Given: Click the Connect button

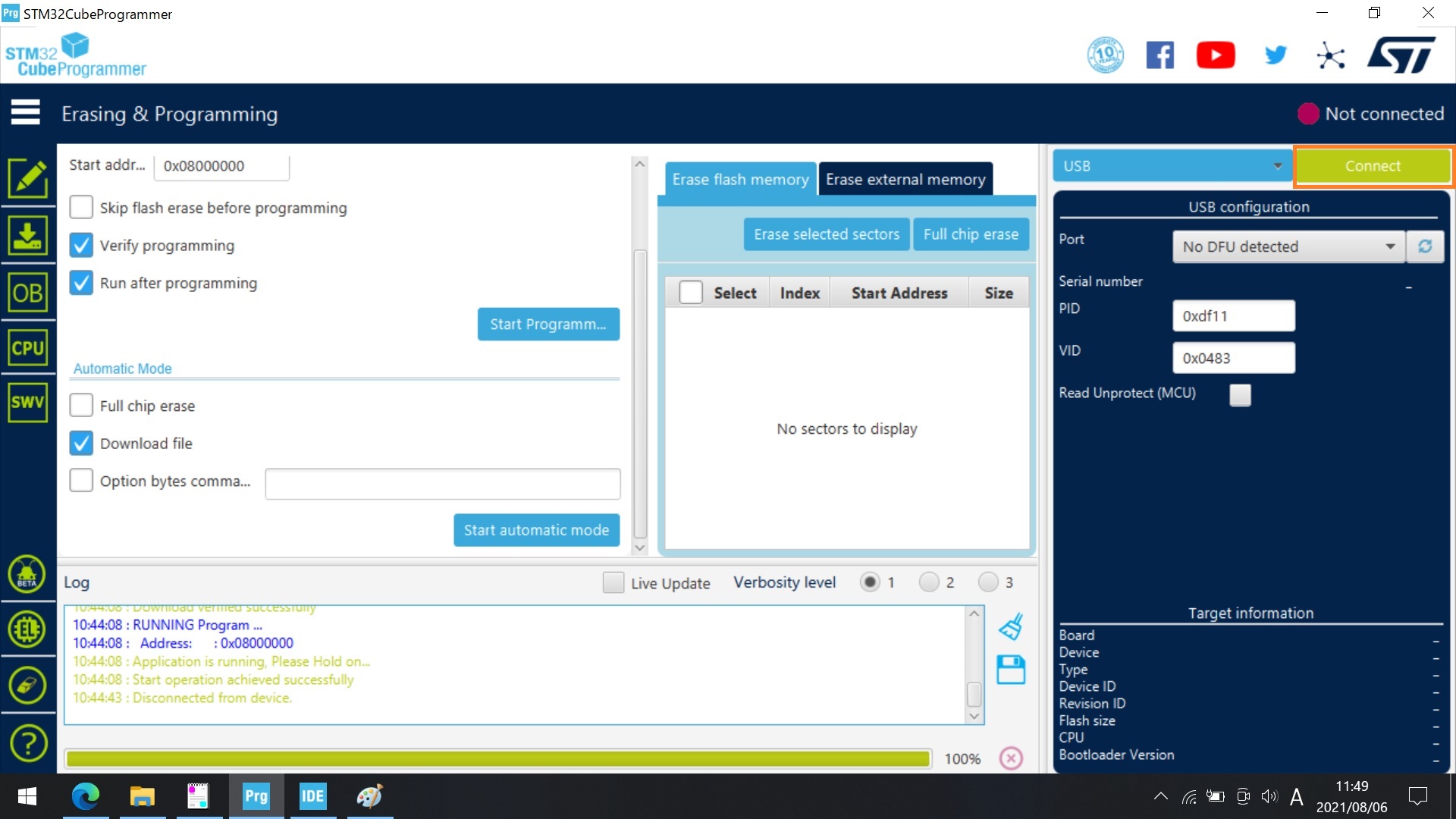Looking at the screenshot, I should tap(1373, 165).
